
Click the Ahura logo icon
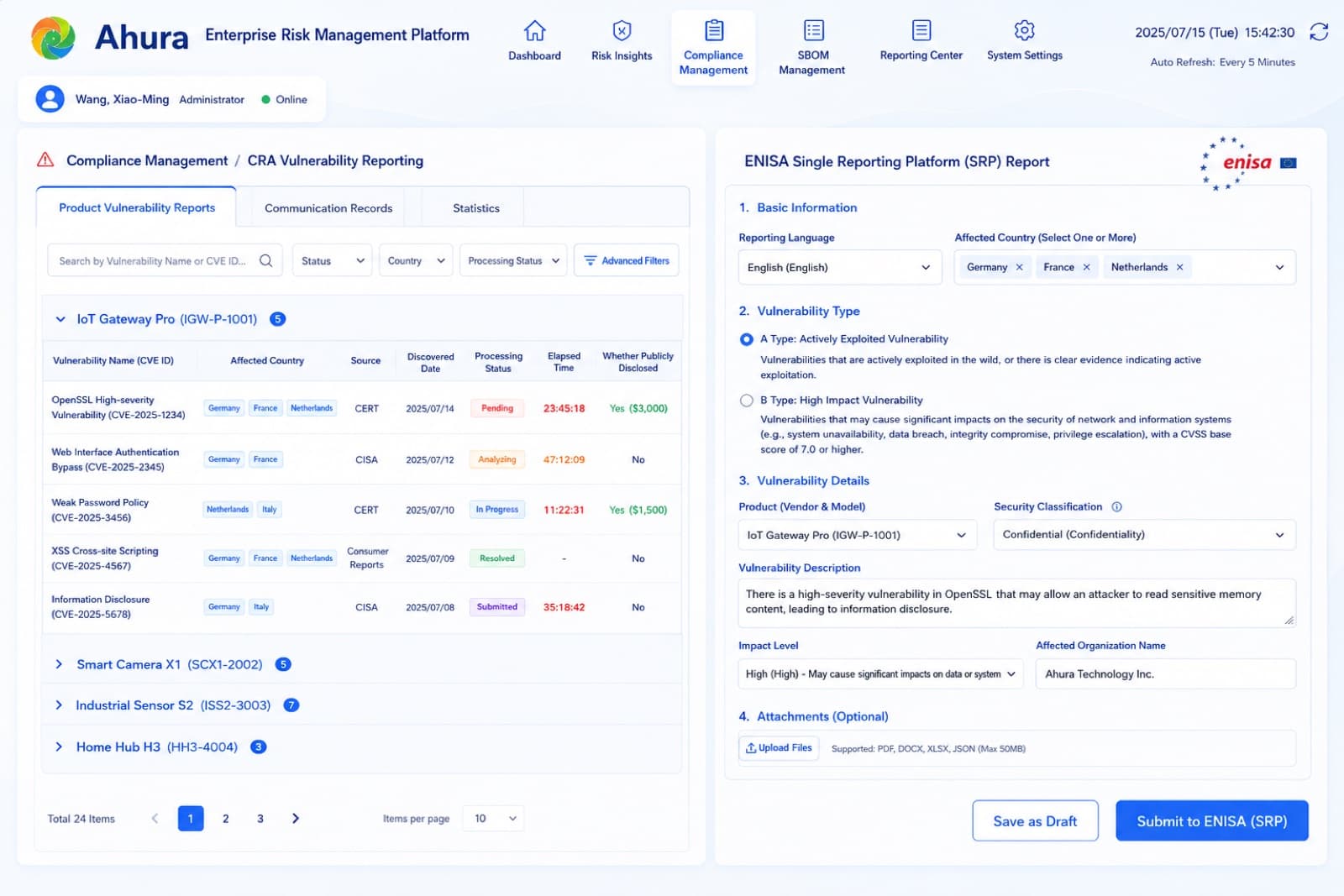(x=53, y=38)
